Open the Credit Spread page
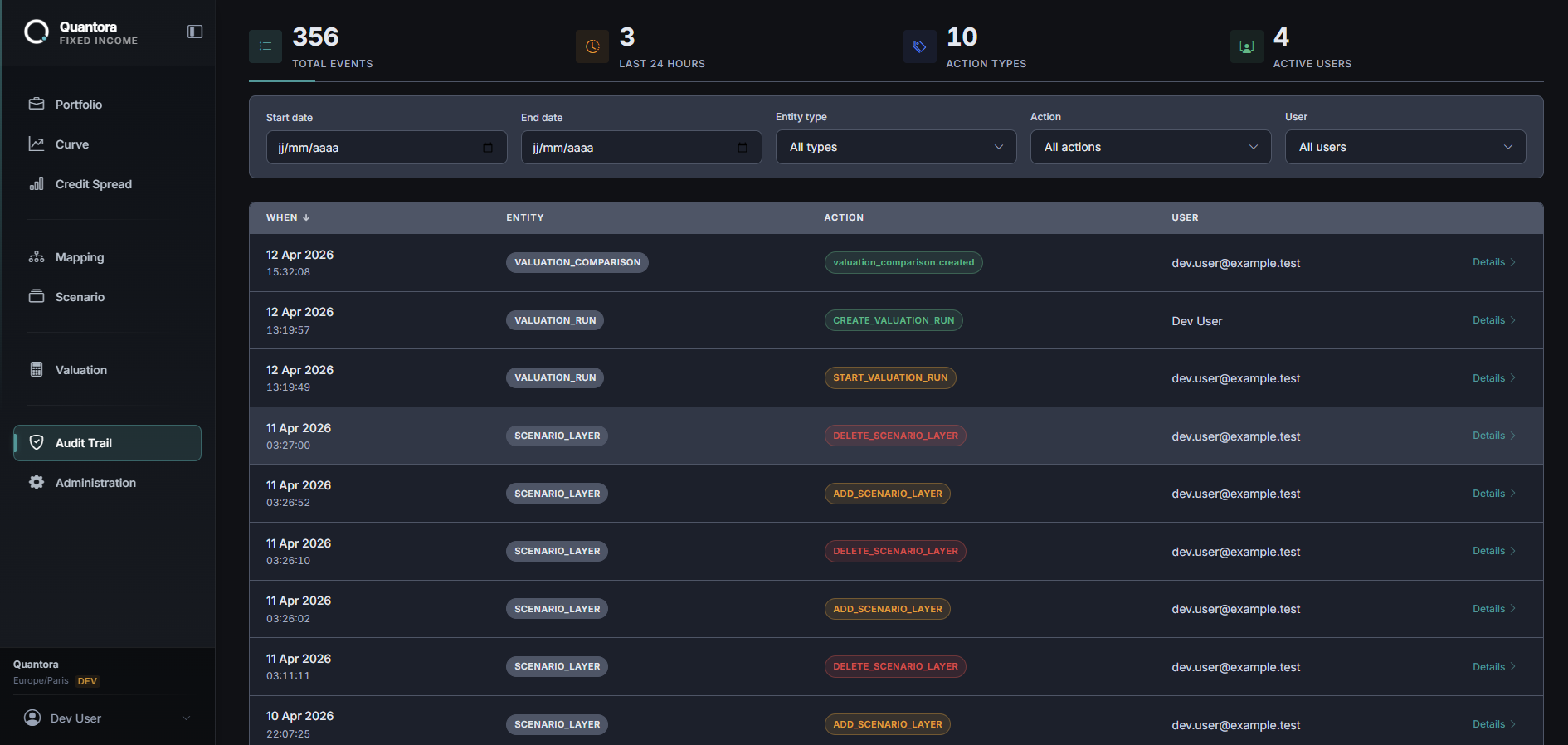The height and width of the screenshot is (745, 1568). pyautogui.click(x=93, y=184)
